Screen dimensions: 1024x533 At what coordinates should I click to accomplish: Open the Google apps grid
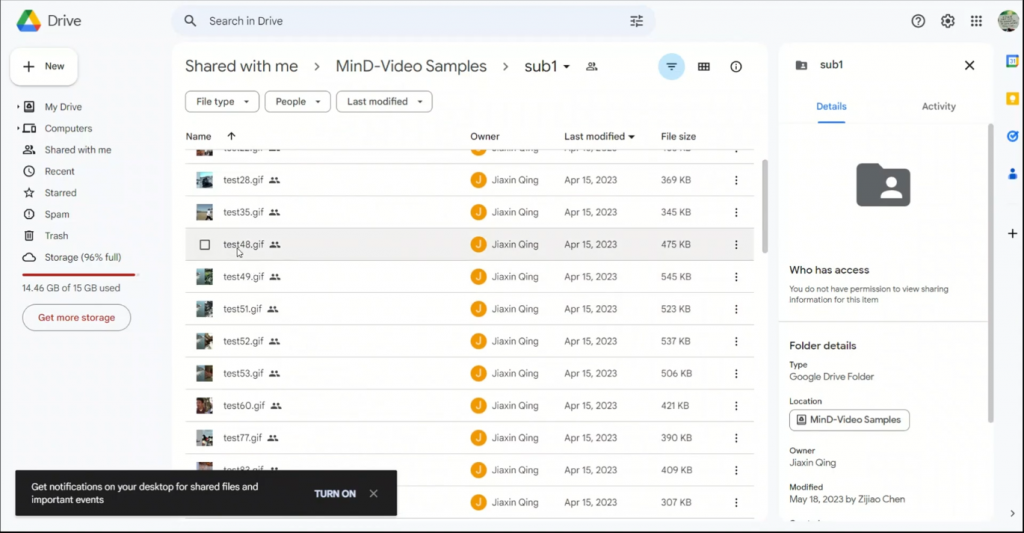976,21
